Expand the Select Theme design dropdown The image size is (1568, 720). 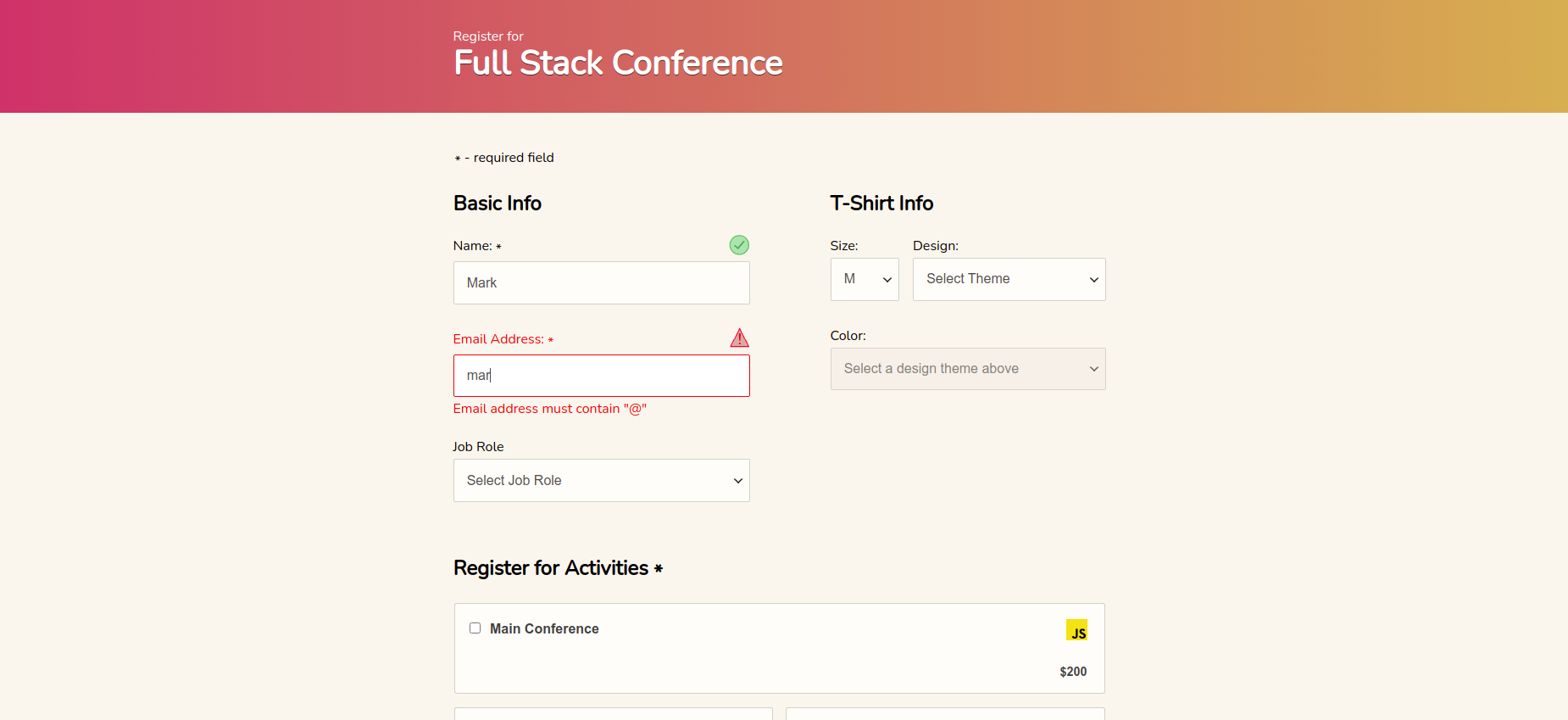(x=1009, y=280)
